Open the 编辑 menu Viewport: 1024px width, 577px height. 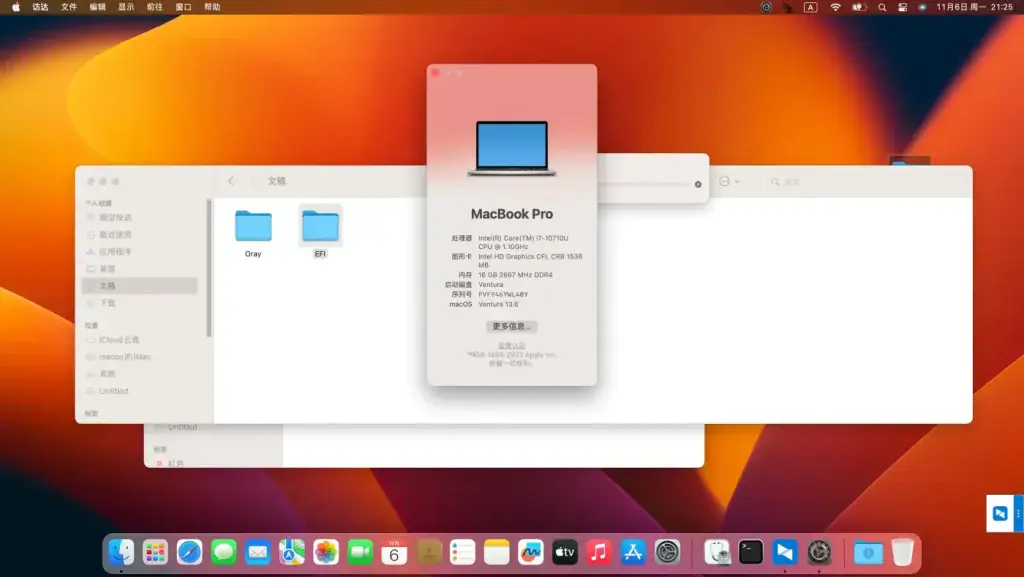tap(97, 7)
